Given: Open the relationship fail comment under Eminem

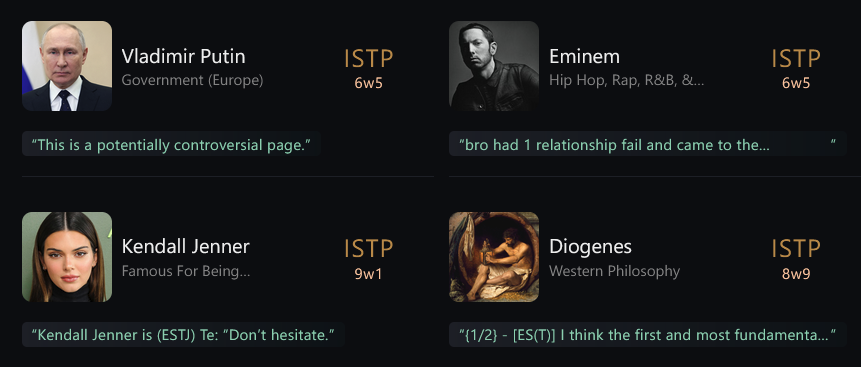Looking at the screenshot, I should click(x=648, y=145).
